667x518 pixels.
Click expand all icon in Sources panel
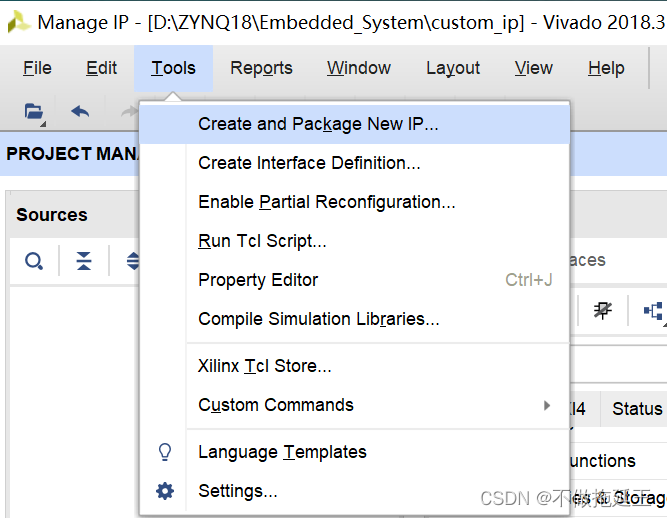[133, 261]
